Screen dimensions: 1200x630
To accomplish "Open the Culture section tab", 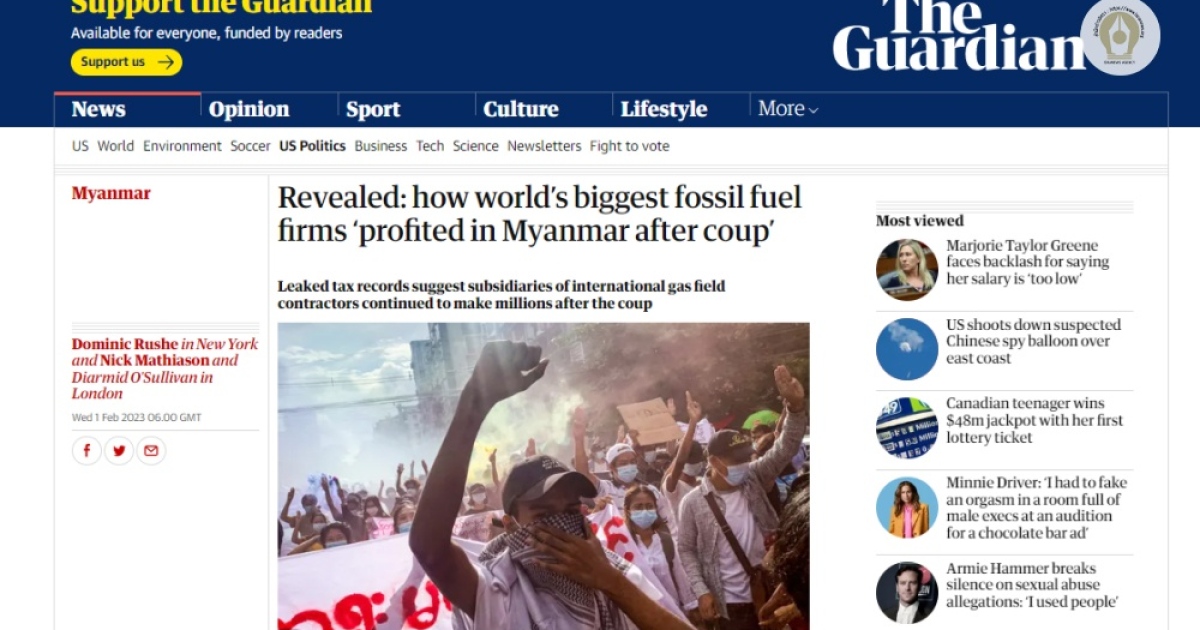I will tap(521, 109).
